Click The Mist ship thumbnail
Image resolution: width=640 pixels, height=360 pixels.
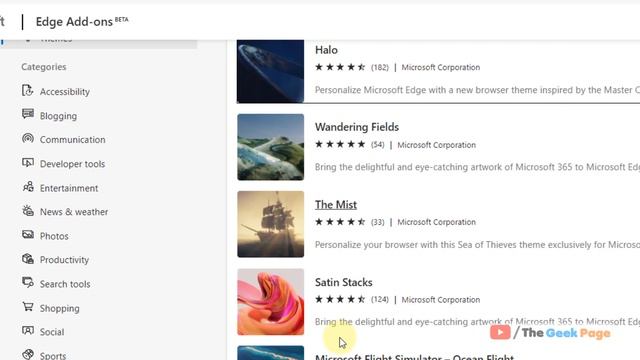pyautogui.click(x=271, y=224)
